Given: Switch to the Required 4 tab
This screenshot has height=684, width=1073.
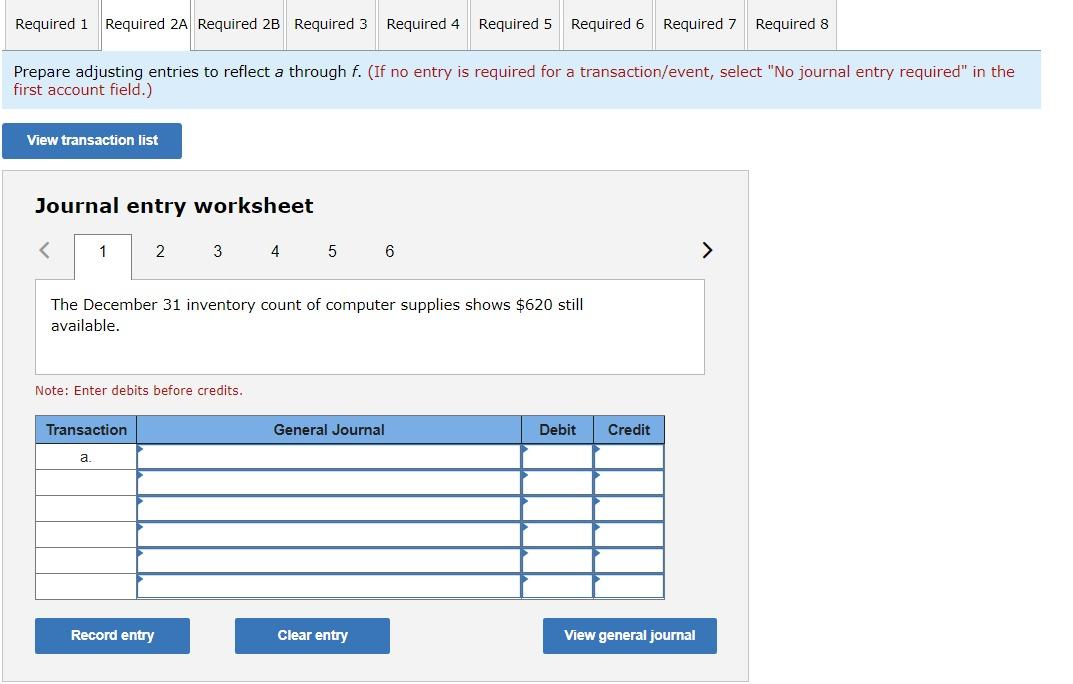Looking at the screenshot, I should [423, 25].
